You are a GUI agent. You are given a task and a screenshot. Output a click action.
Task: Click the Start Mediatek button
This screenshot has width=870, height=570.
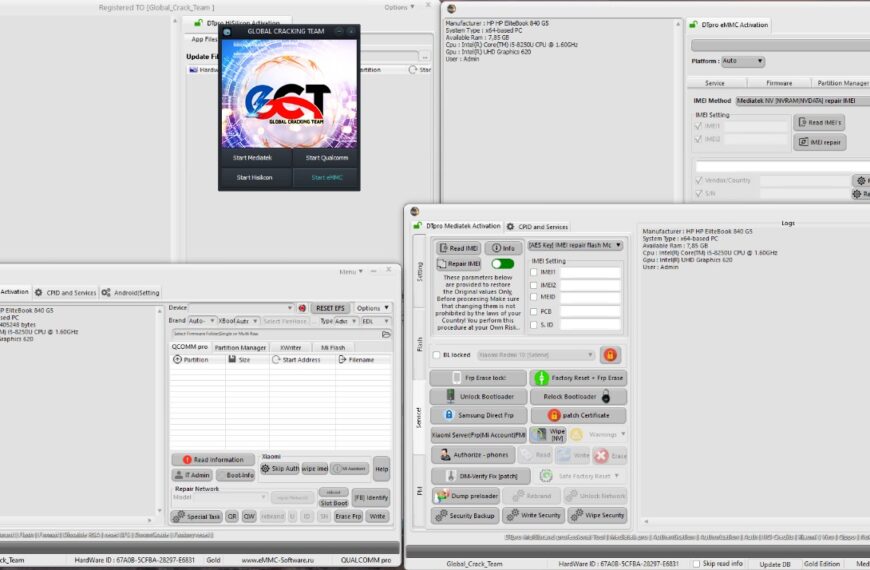255,157
